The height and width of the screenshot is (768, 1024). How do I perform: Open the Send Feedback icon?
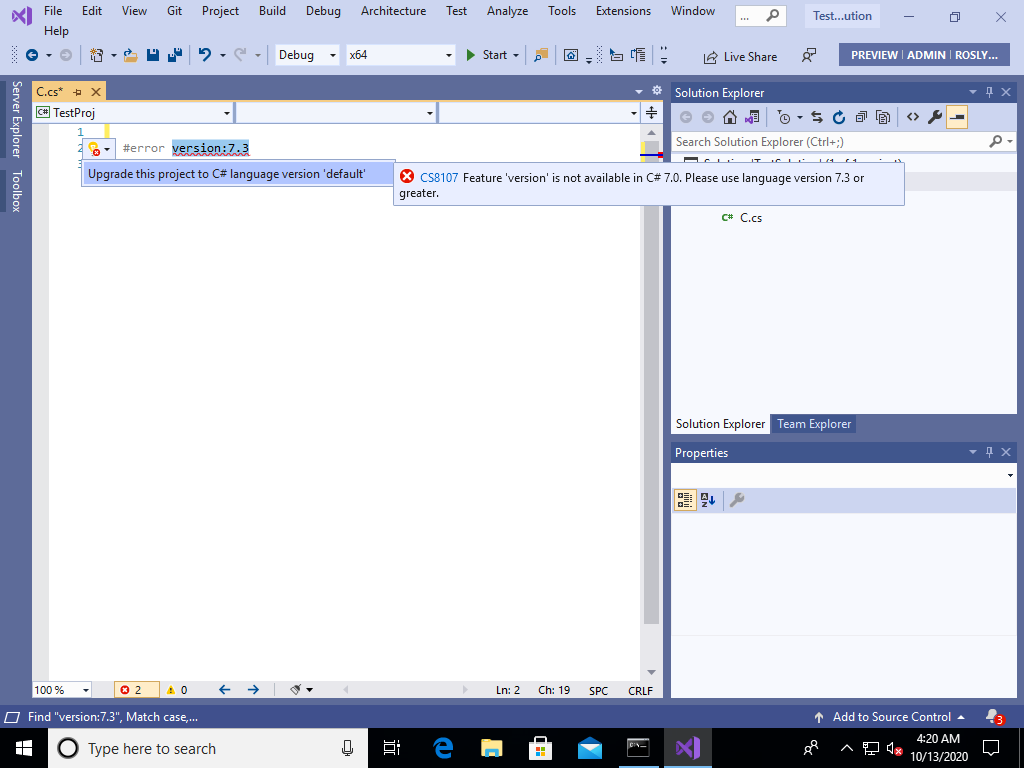[808, 56]
